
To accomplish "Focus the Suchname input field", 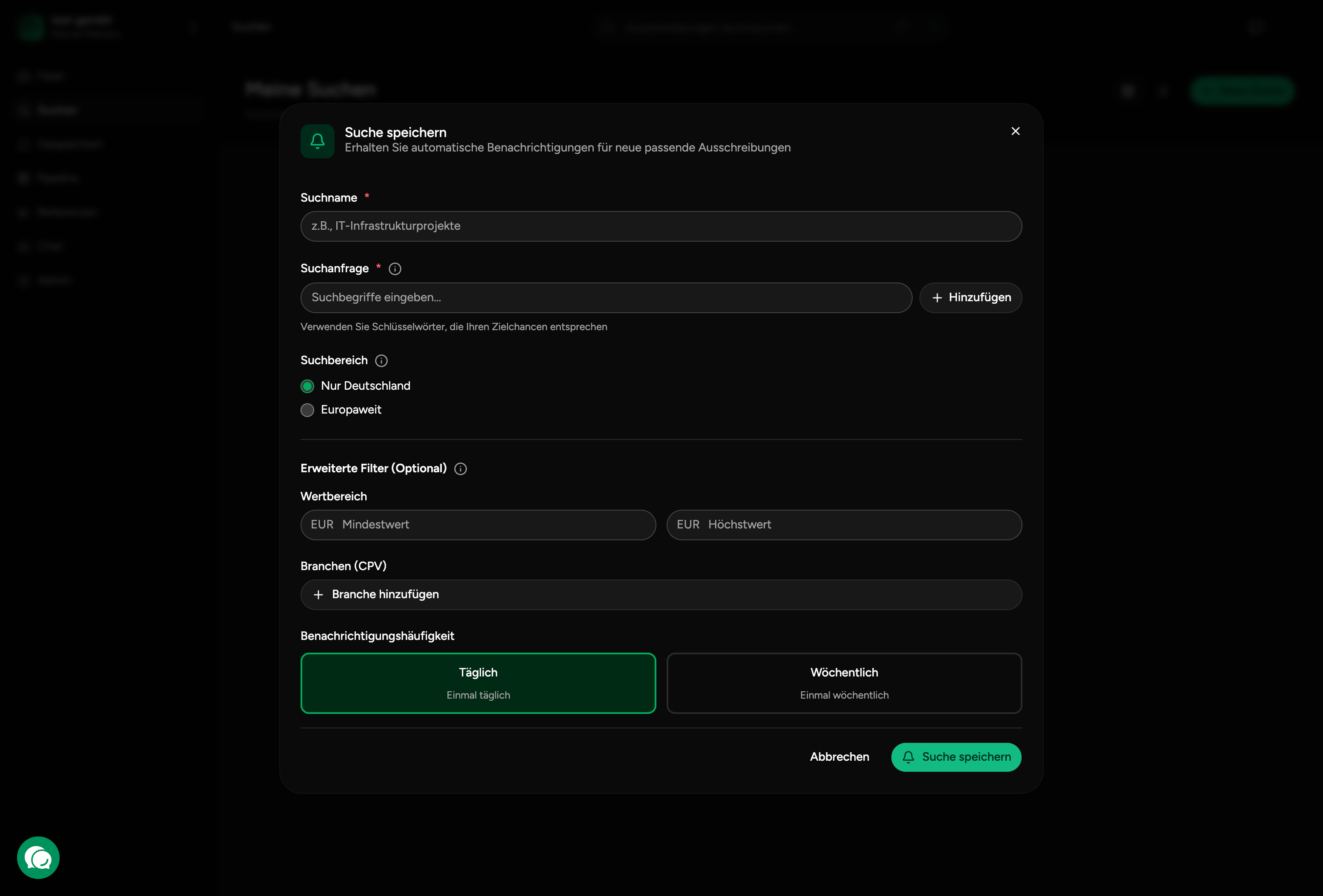I will coord(660,226).
